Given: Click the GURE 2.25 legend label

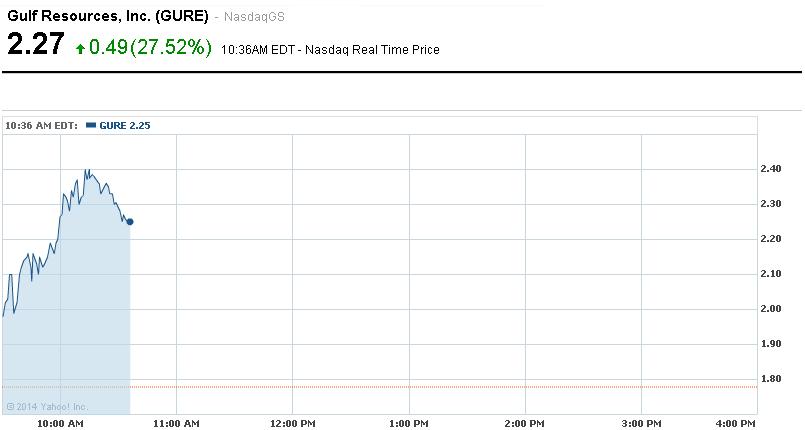Looking at the screenshot, I should 125,126.
